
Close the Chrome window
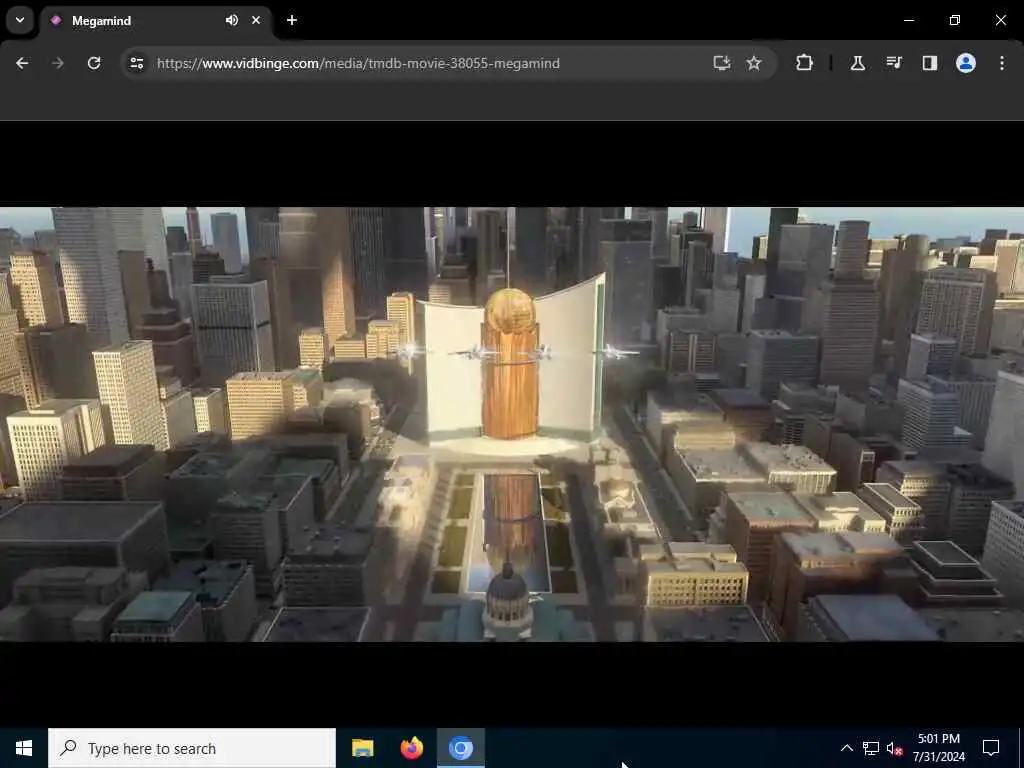(1000, 20)
